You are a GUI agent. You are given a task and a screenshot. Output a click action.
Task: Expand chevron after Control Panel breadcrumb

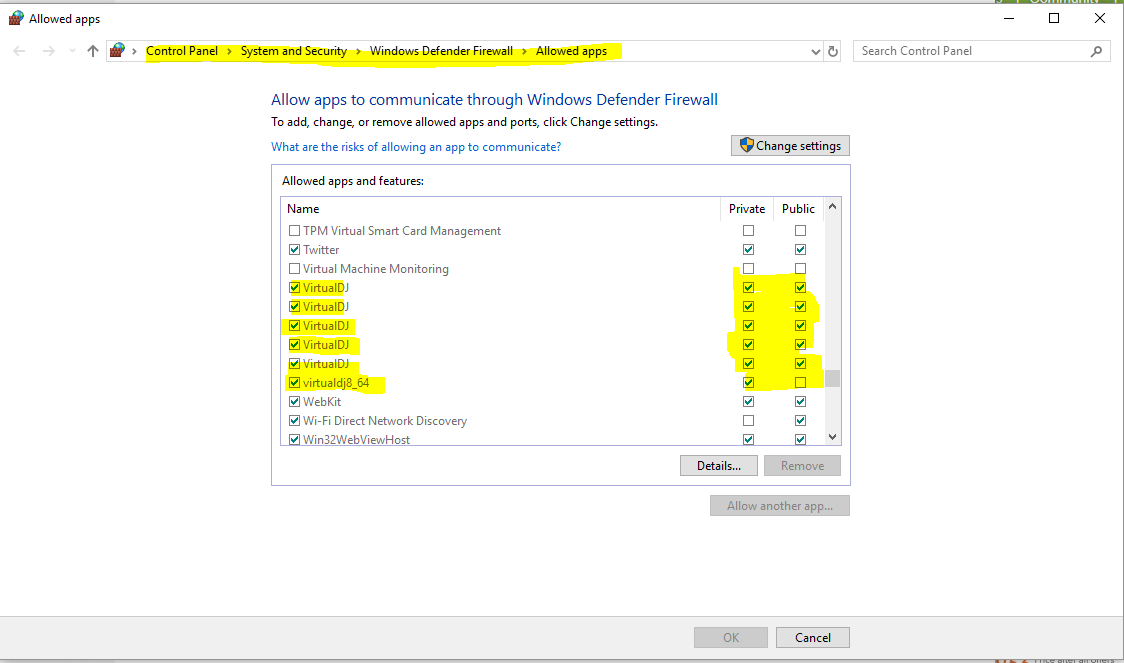point(229,51)
